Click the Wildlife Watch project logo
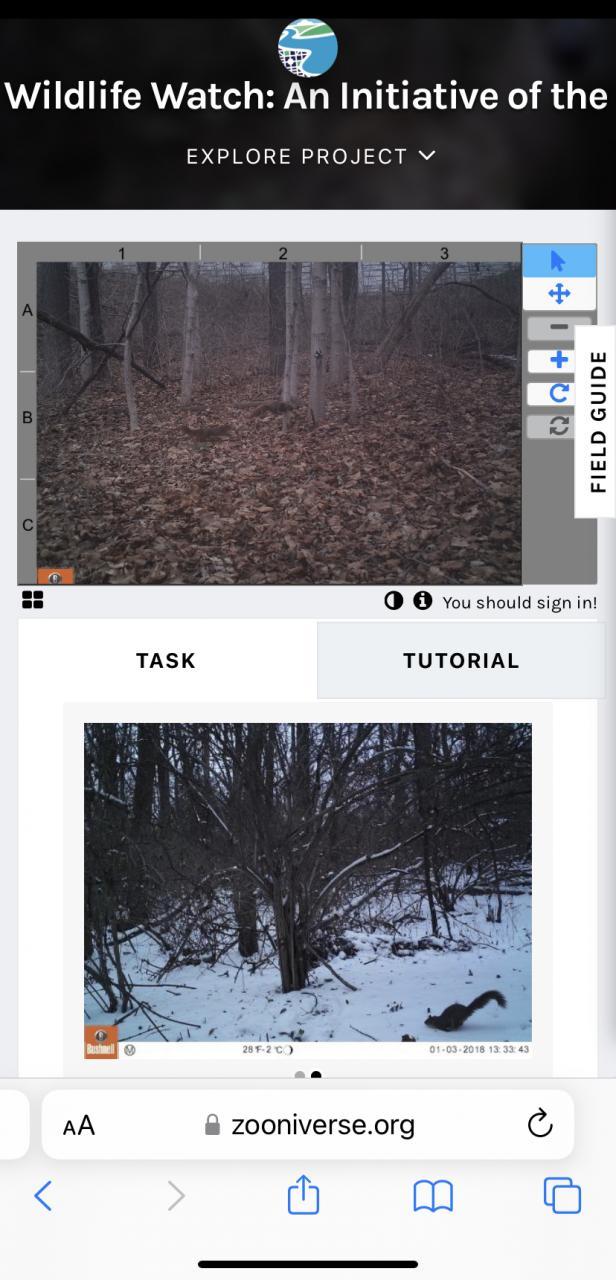 pos(308,48)
